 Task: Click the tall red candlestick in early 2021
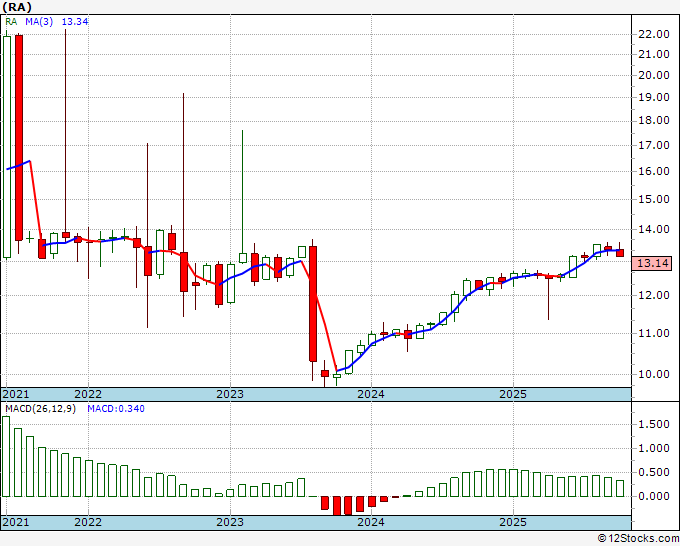click(x=19, y=137)
